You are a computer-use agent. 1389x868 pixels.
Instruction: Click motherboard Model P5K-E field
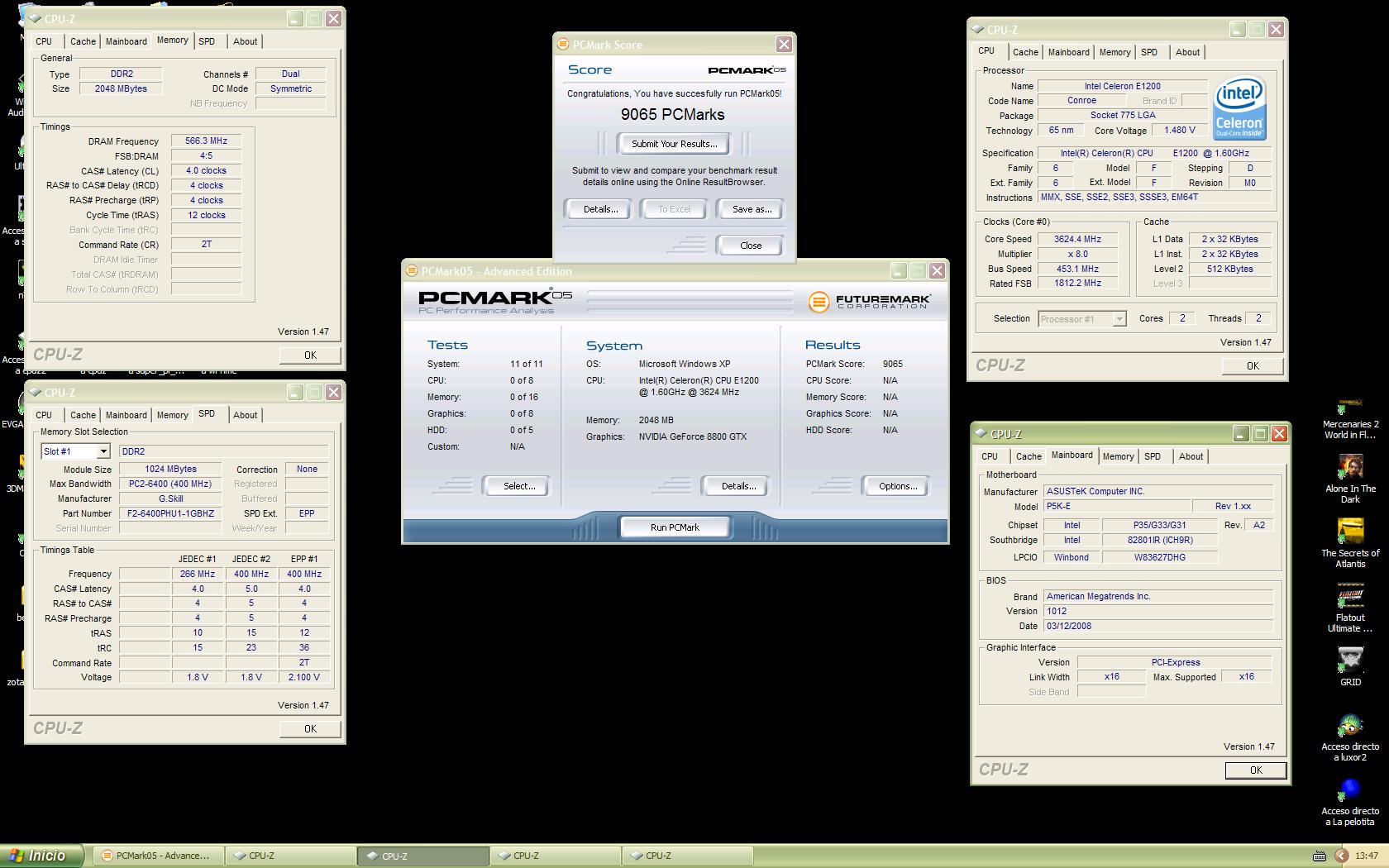(1115, 506)
